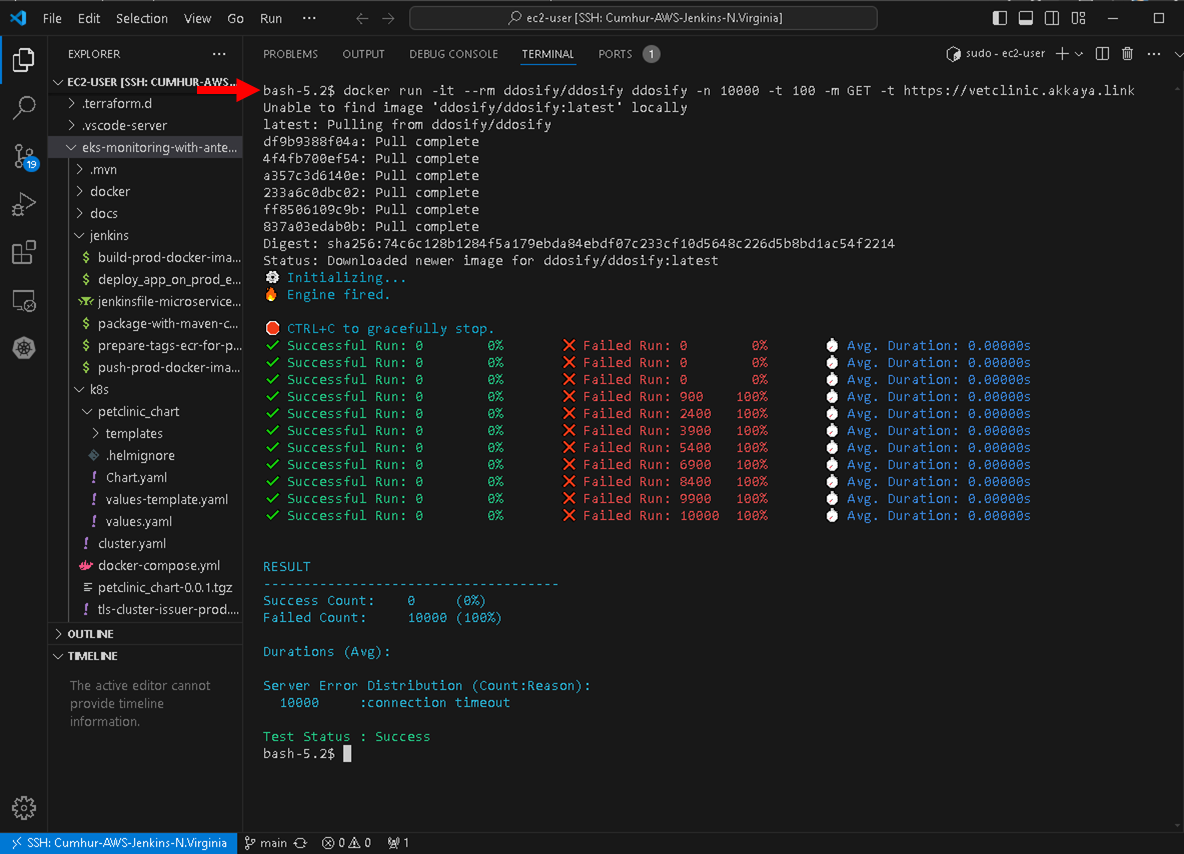This screenshot has height=854, width=1184.
Task: Open the Remote Explorer view
Action: pos(24,301)
